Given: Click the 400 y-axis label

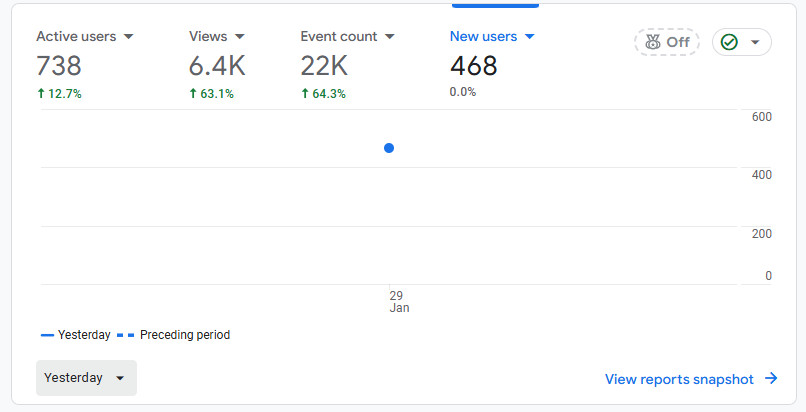Looking at the screenshot, I should point(761,175).
